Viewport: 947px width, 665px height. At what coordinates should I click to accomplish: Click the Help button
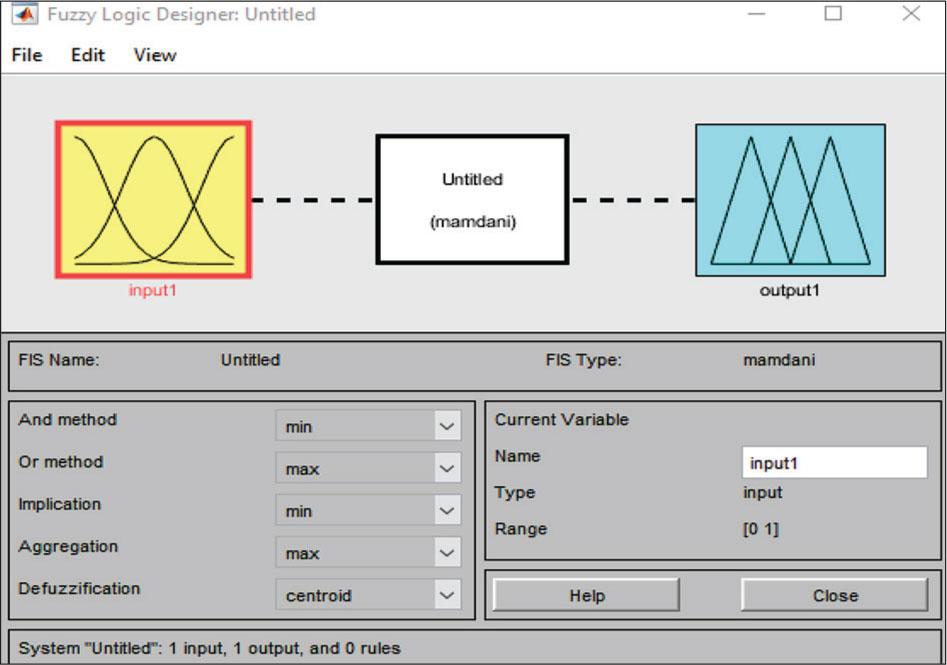pos(586,595)
